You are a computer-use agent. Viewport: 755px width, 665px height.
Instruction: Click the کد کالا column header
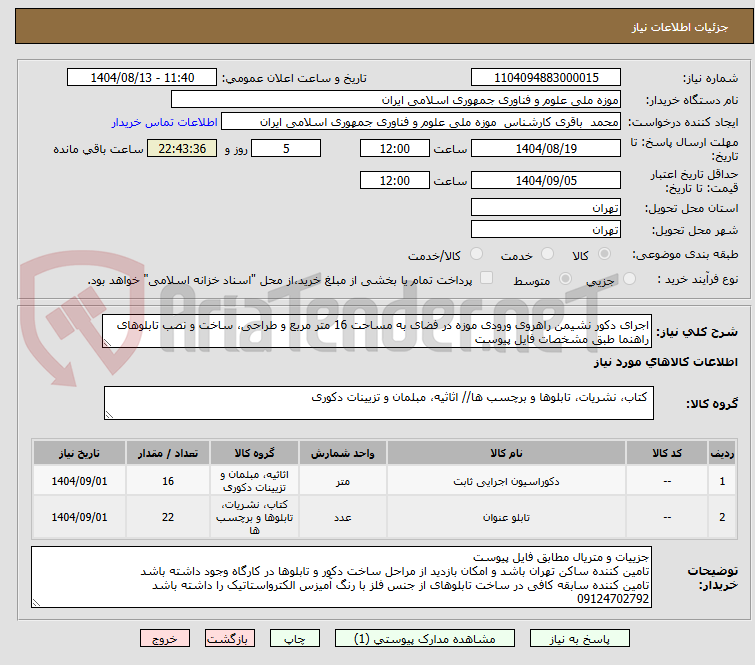tap(667, 453)
